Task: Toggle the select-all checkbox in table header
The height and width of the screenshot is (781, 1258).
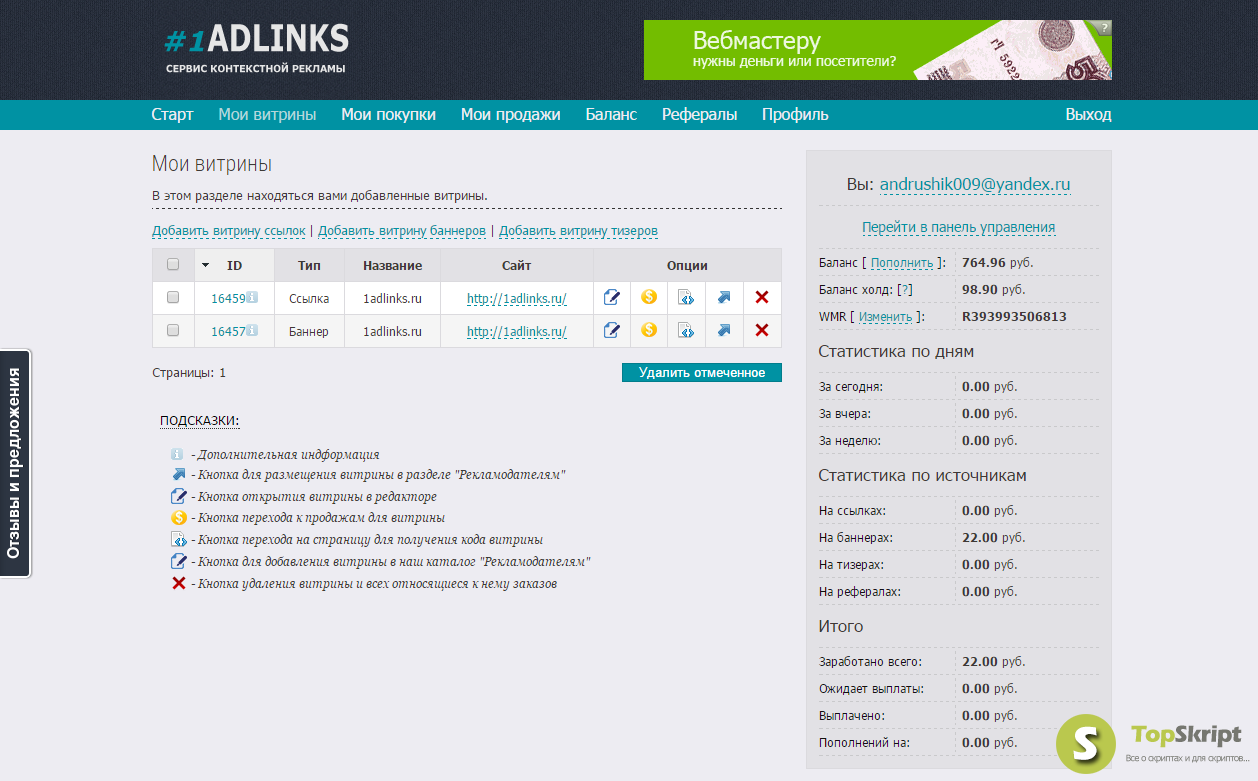Action: (173, 265)
